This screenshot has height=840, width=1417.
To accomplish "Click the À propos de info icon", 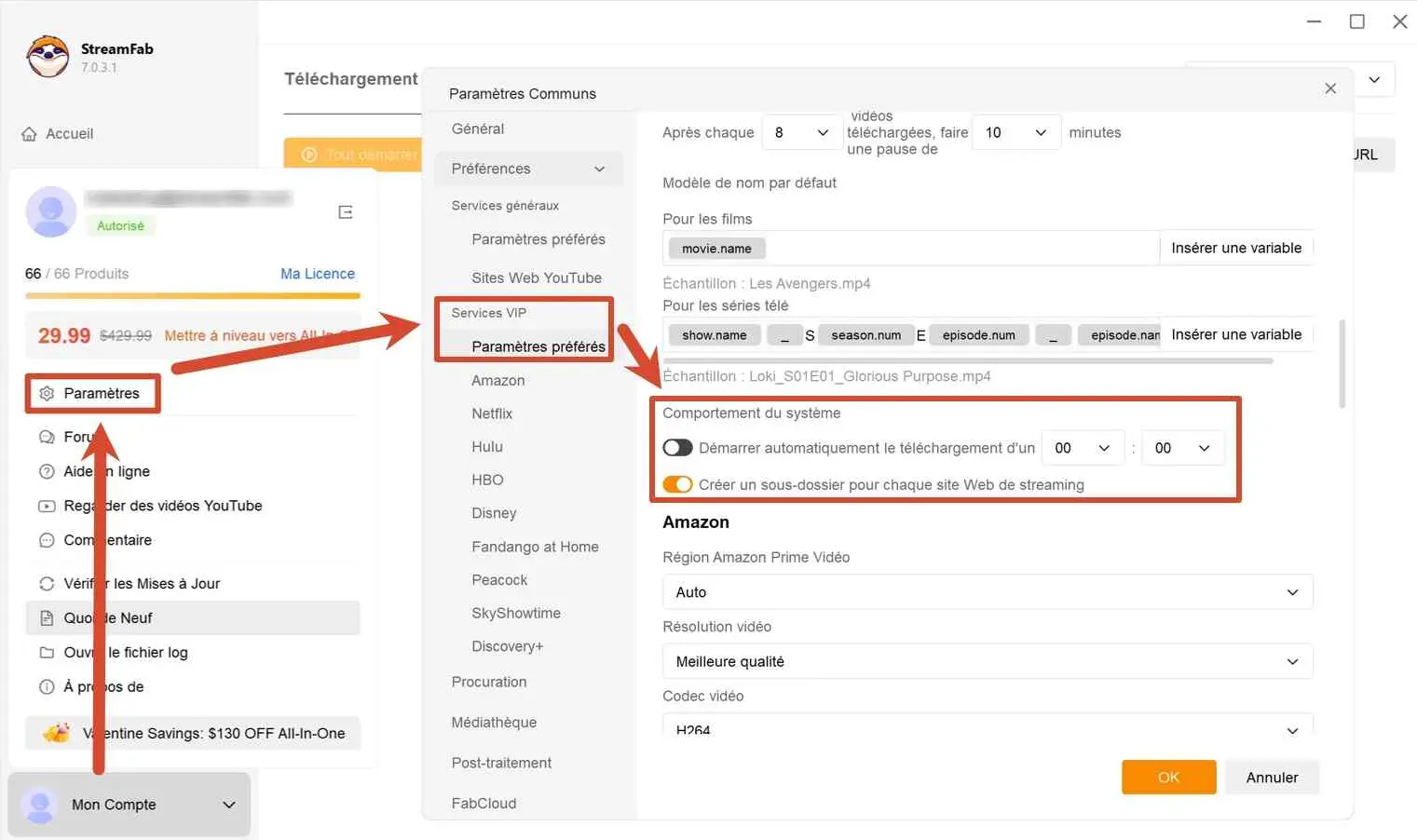I will pos(47,687).
